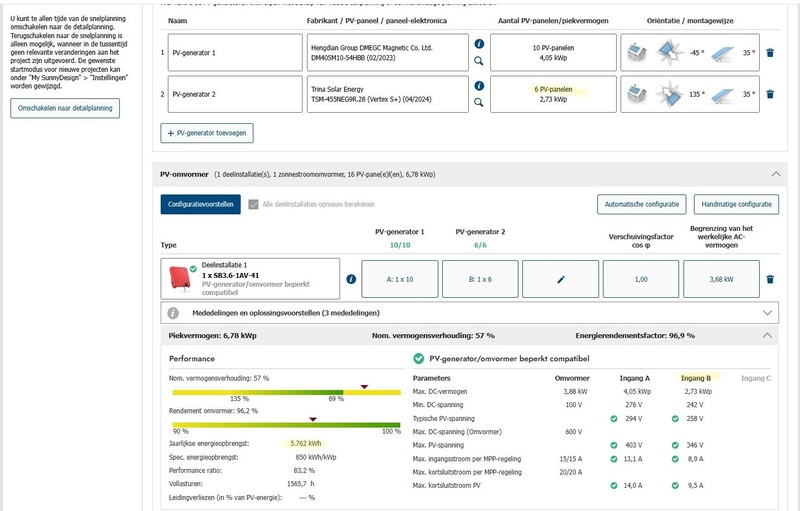Viewport: 800px width, 511px height.
Task: Click Omschakelen naar detailplanning button
Action: click(65, 108)
